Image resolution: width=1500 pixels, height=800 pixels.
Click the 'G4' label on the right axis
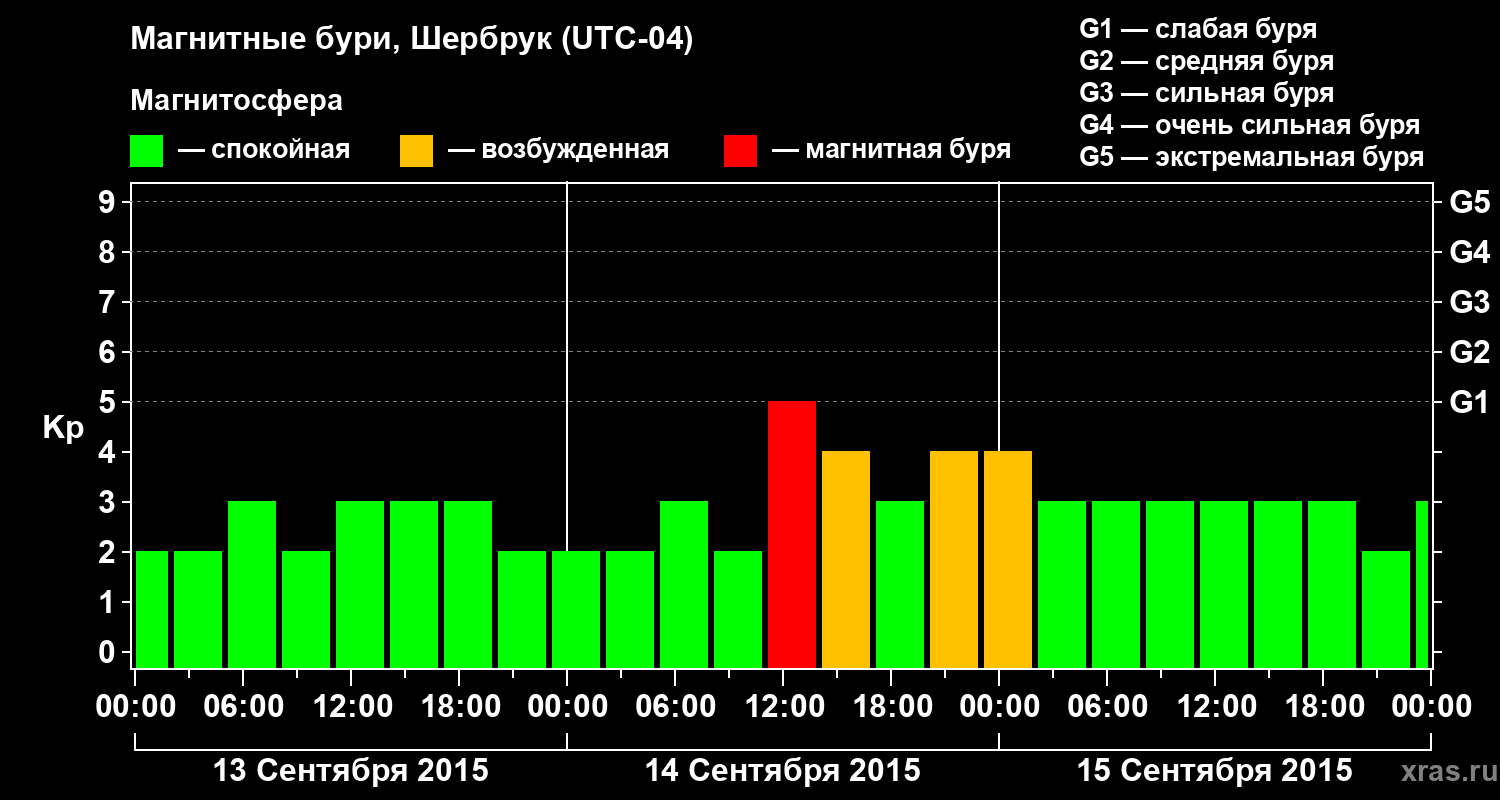[1470, 253]
